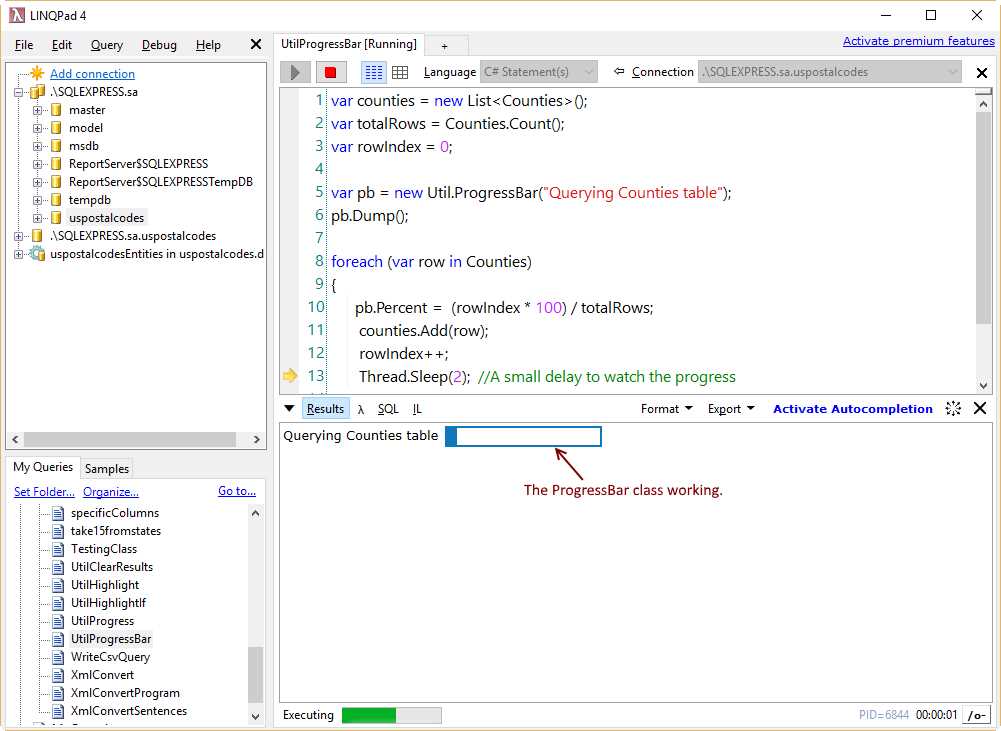Expand the .\SQLEXPRESS.sa.uspostalcodes connection node
Image resolution: width=1001 pixels, height=731 pixels.
pyautogui.click(x=19, y=236)
